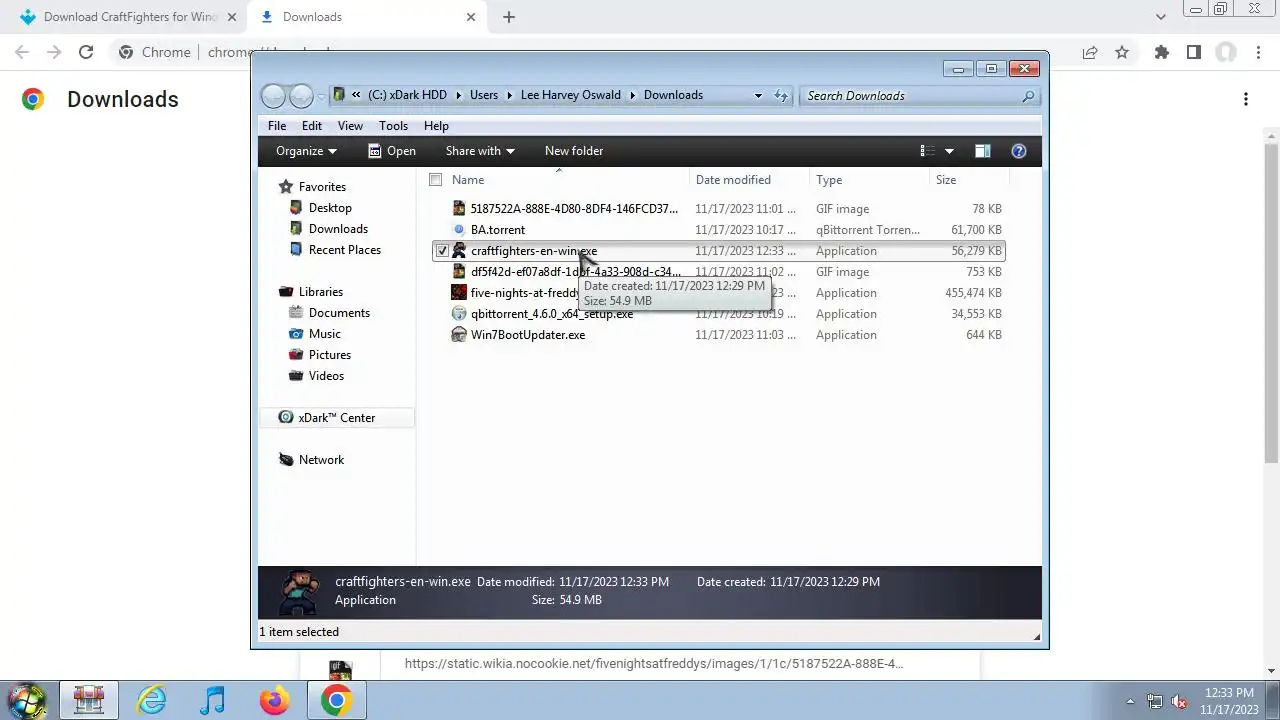1280x720 pixels.
Task: Open Internet Explorer from the taskbar
Action: coord(152,700)
